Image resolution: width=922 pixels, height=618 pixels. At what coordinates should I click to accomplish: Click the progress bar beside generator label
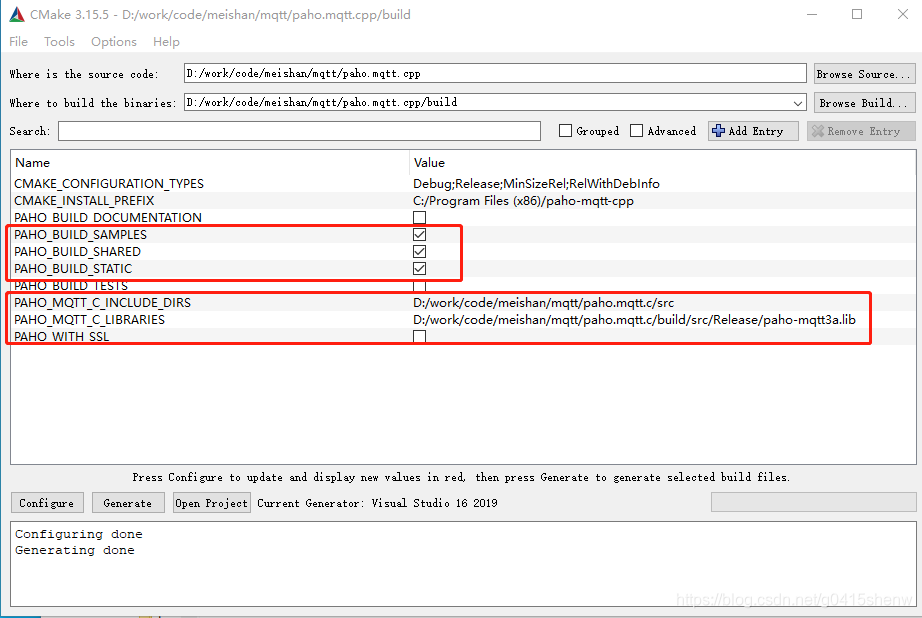(x=813, y=502)
